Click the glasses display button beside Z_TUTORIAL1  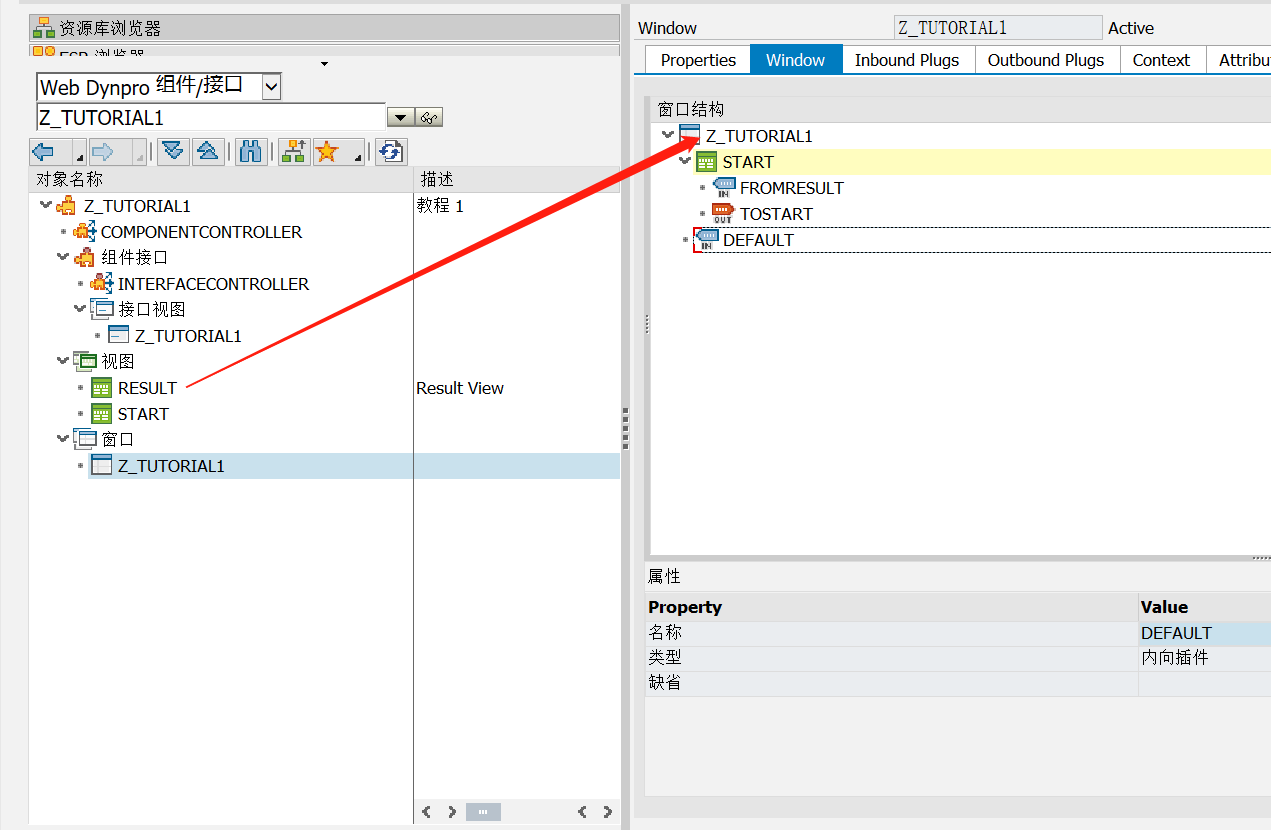pos(430,118)
